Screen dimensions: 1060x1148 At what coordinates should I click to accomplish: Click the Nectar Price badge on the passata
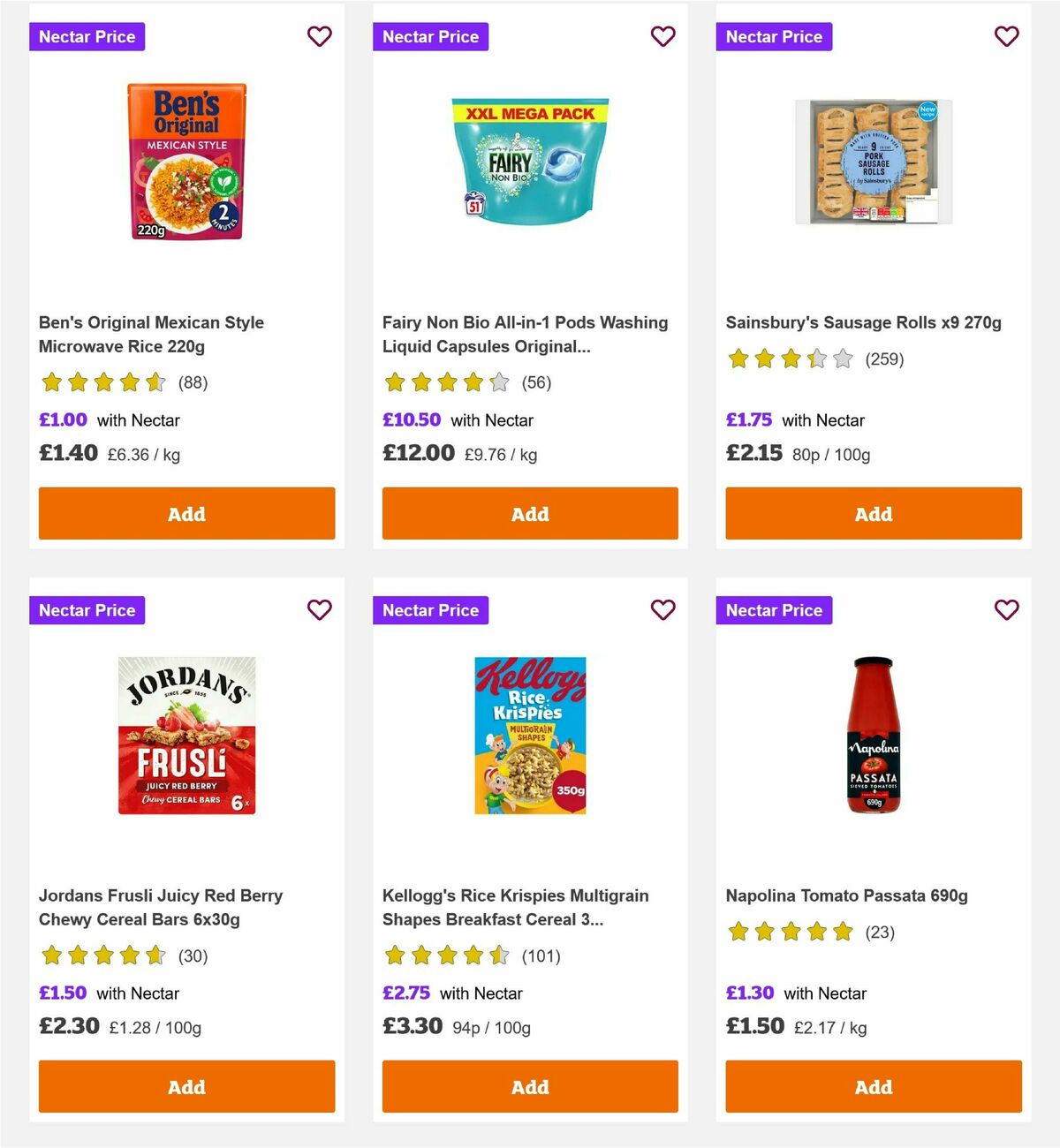click(x=774, y=609)
